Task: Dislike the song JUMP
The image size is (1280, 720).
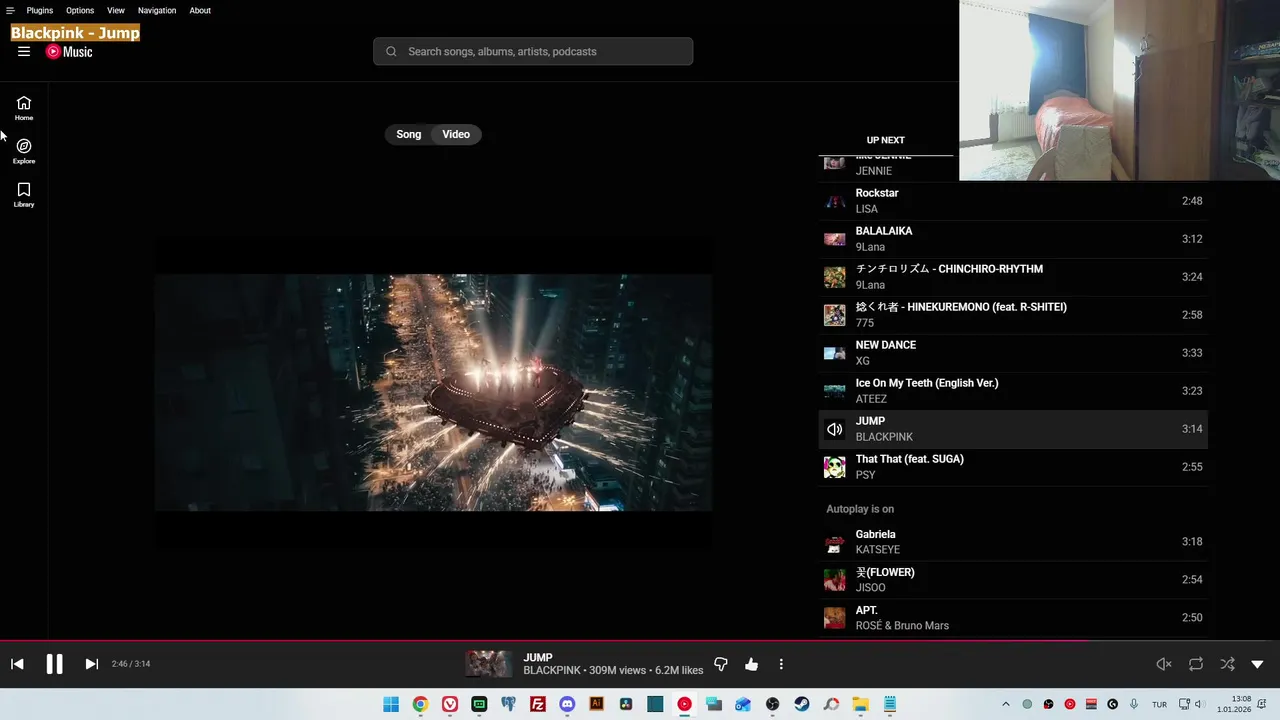Action: (721, 664)
